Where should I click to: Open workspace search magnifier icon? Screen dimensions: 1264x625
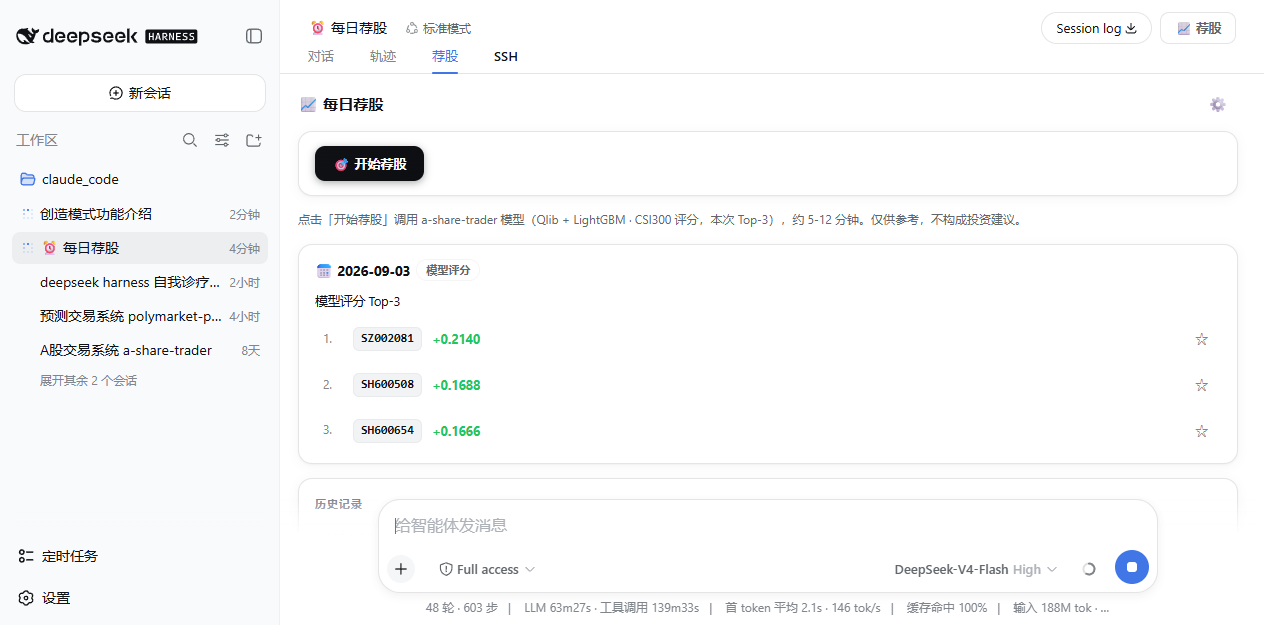click(x=190, y=141)
